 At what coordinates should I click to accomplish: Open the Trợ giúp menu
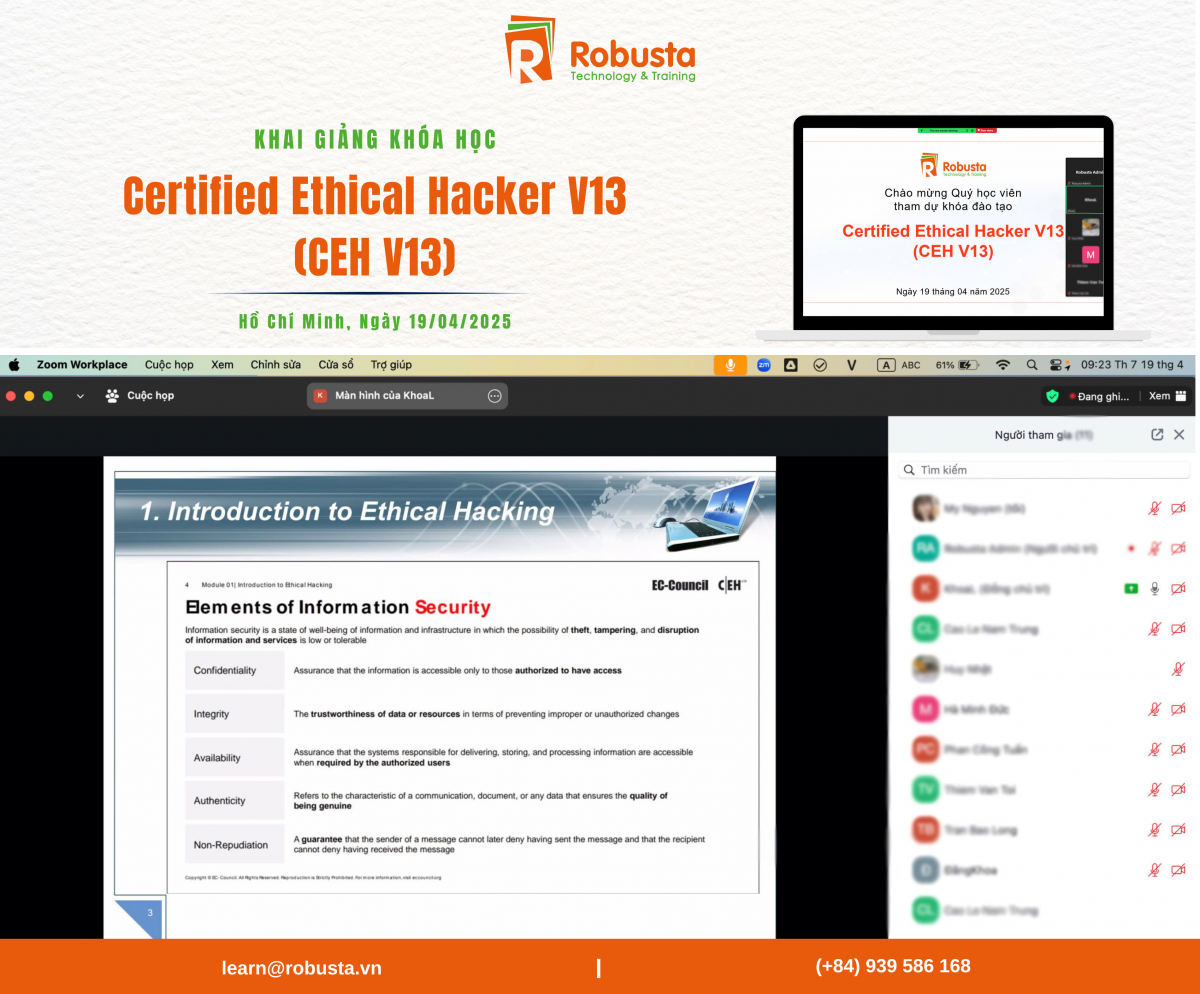391,365
